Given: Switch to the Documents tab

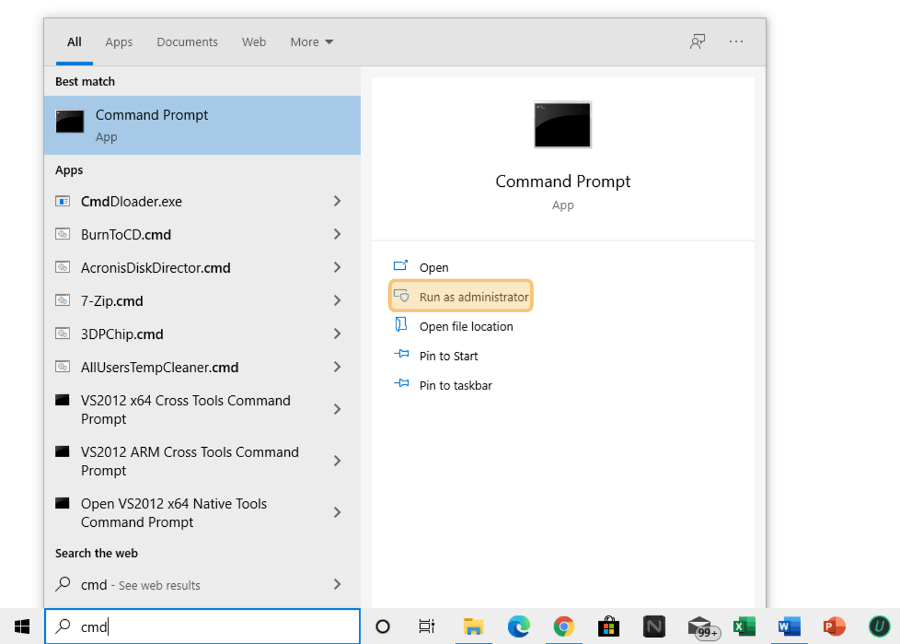Looking at the screenshot, I should pyautogui.click(x=187, y=42).
